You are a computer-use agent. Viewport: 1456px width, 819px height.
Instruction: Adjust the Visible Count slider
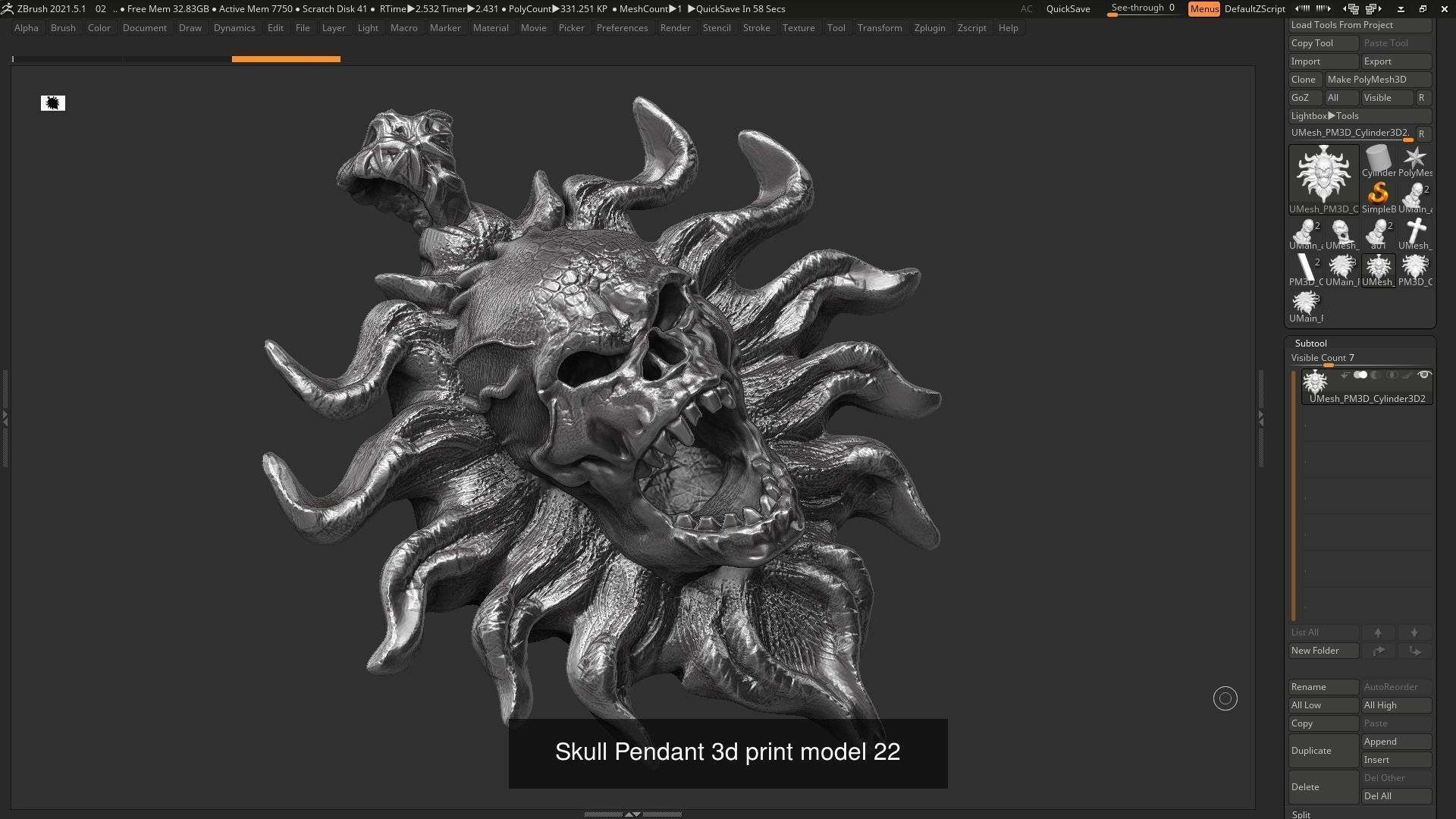tap(1360, 359)
